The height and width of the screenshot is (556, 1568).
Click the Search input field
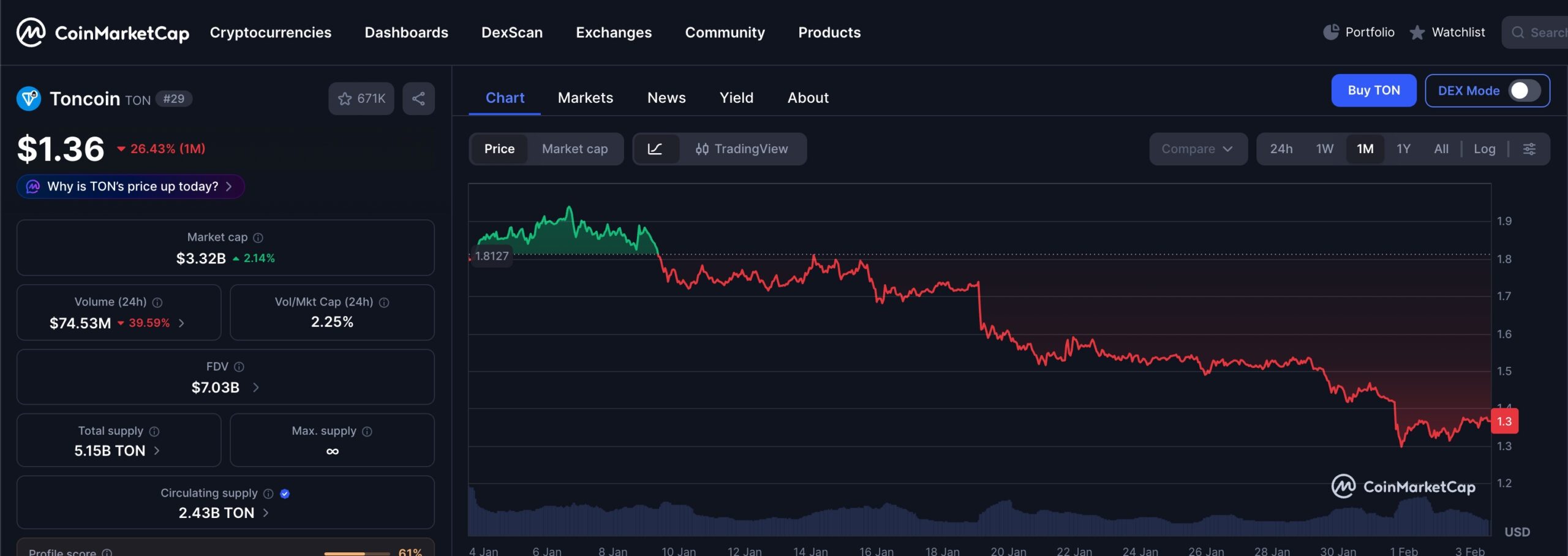tap(1535, 32)
